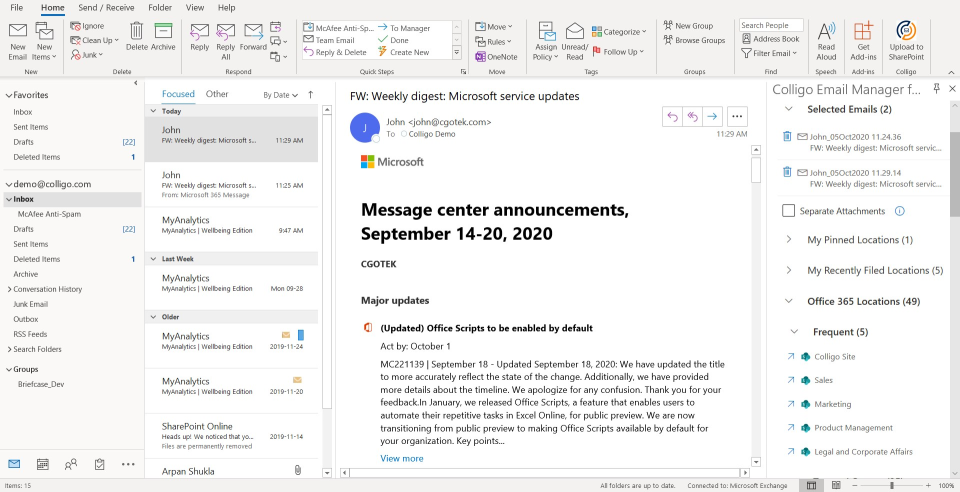Click New Group in Groups section
Screen dimensions: 960x492
[x=688, y=26]
